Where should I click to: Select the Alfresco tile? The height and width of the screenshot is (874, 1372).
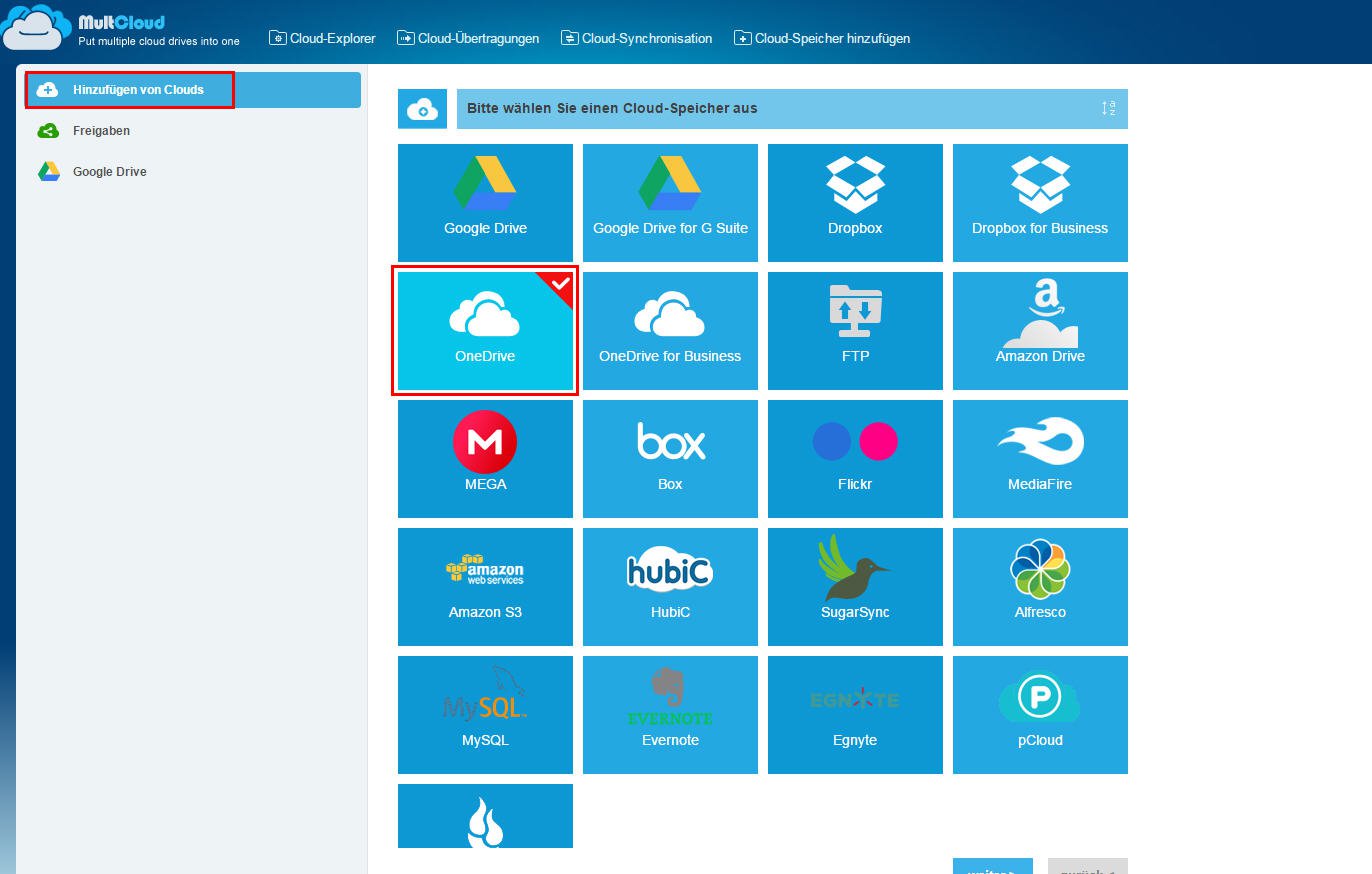click(x=1040, y=587)
